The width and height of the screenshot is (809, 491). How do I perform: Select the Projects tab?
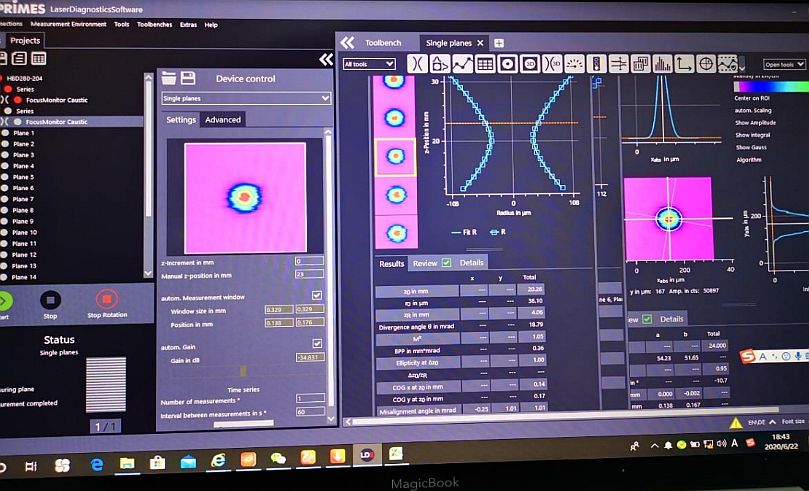point(25,41)
